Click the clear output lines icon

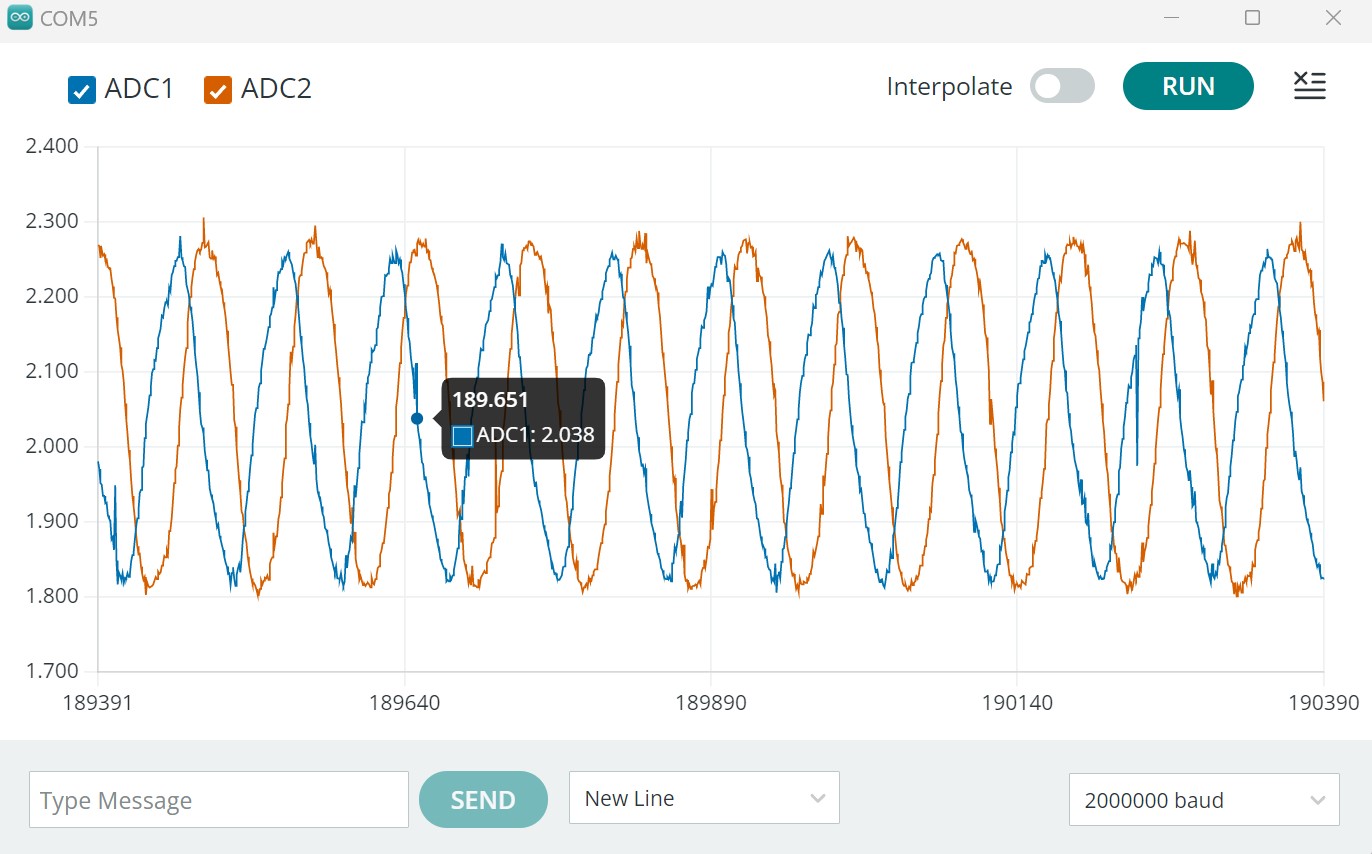tap(1309, 86)
